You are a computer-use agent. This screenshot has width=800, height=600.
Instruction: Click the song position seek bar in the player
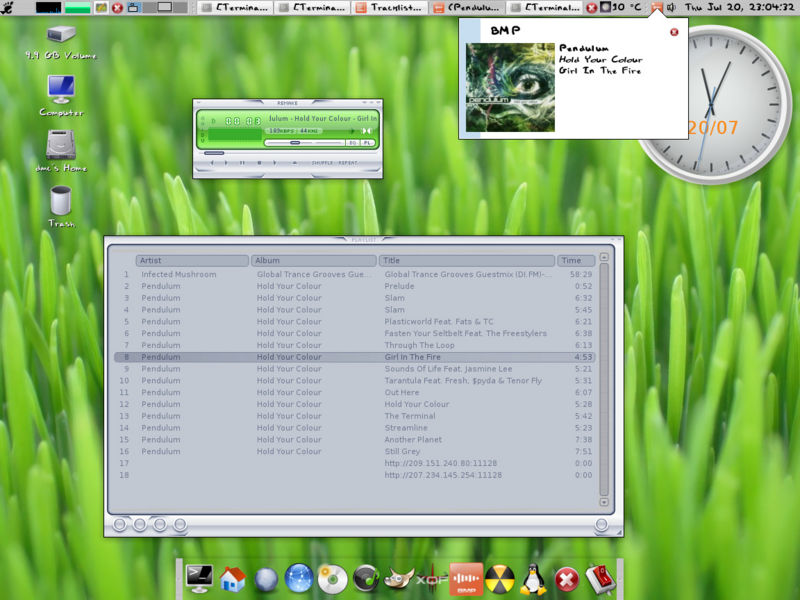(x=288, y=153)
